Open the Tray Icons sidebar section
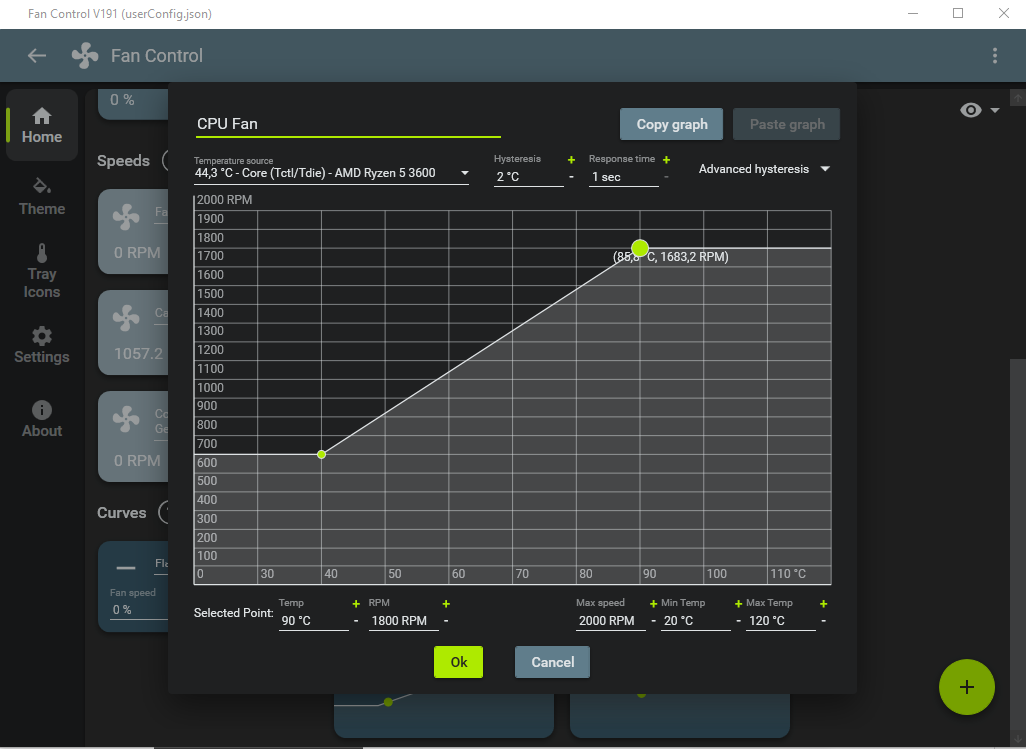This screenshot has width=1026, height=749. tap(42, 271)
